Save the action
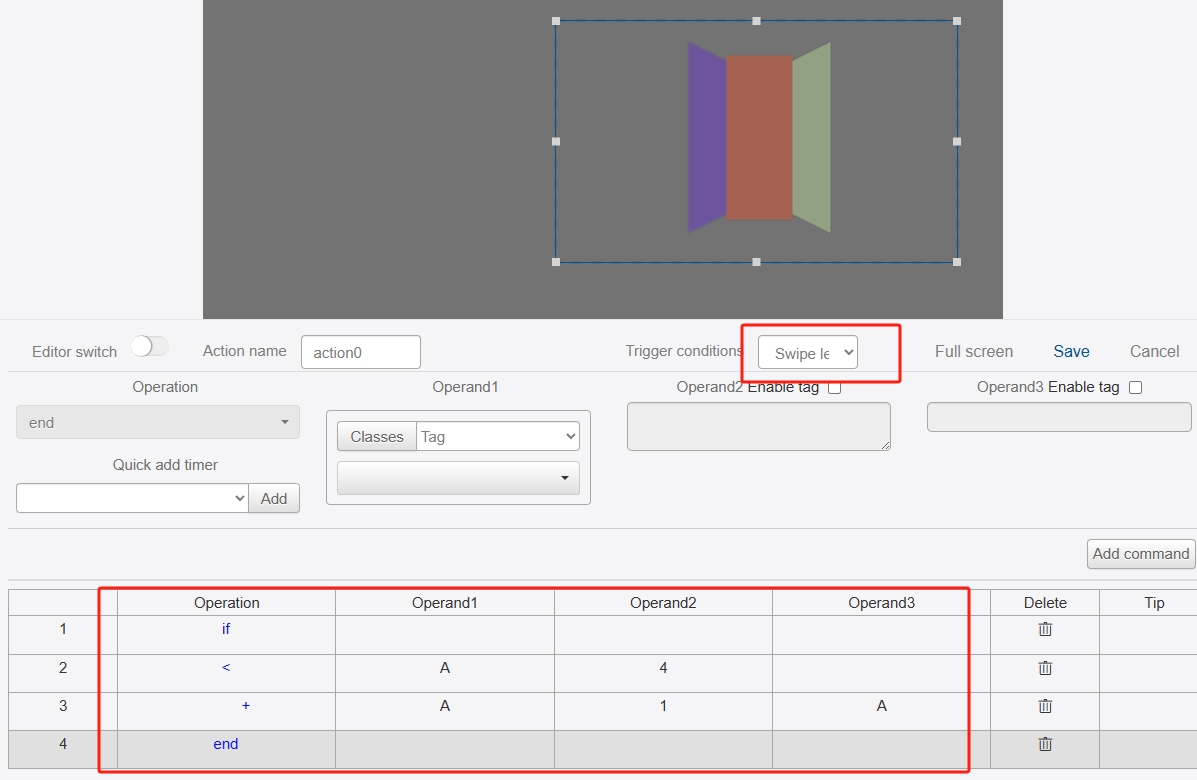1197x780 pixels. coord(1071,351)
